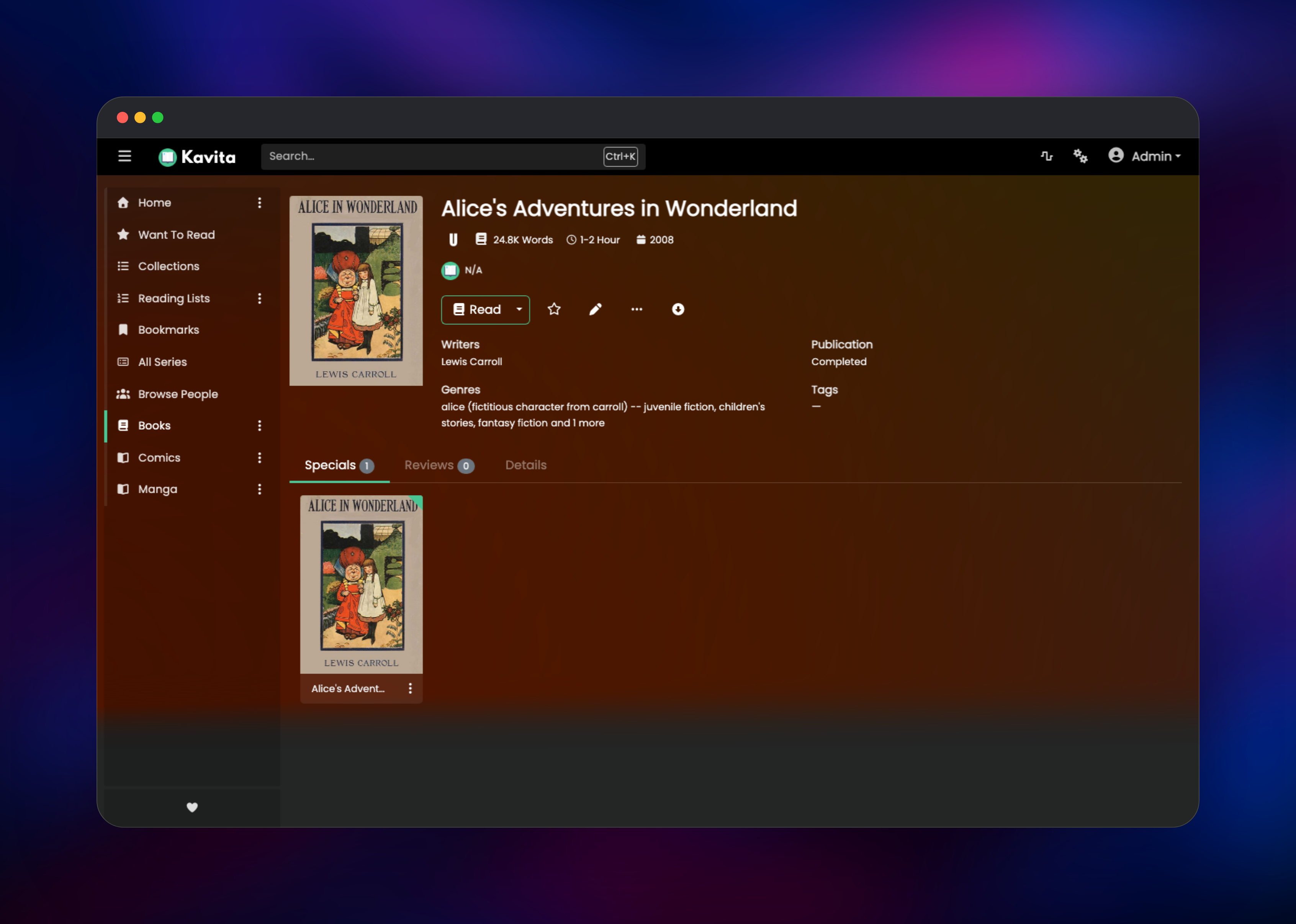Click the 2008 release year

tap(661, 240)
